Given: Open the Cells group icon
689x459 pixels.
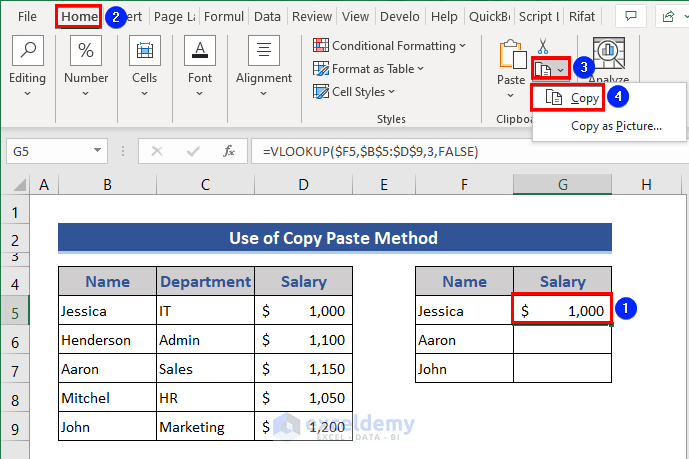Looking at the screenshot, I should (x=145, y=51).
